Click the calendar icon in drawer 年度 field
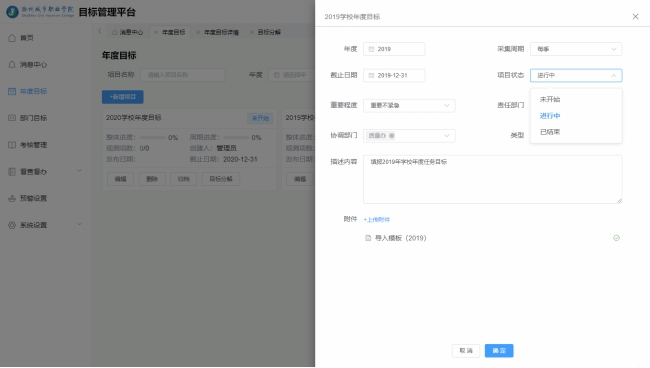The width and height of the screenshot is (650, 368). click(x=371, y=49)
